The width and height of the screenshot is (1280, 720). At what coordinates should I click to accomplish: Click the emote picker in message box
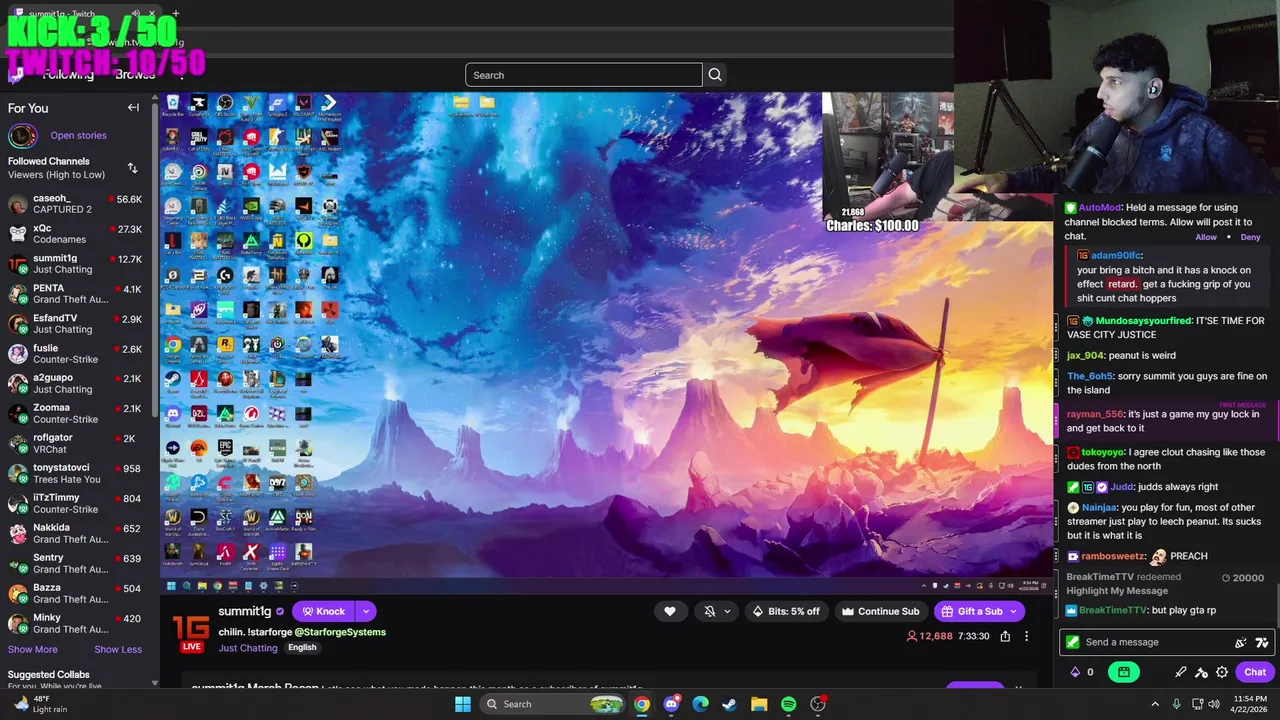[x=1241, y=642]
